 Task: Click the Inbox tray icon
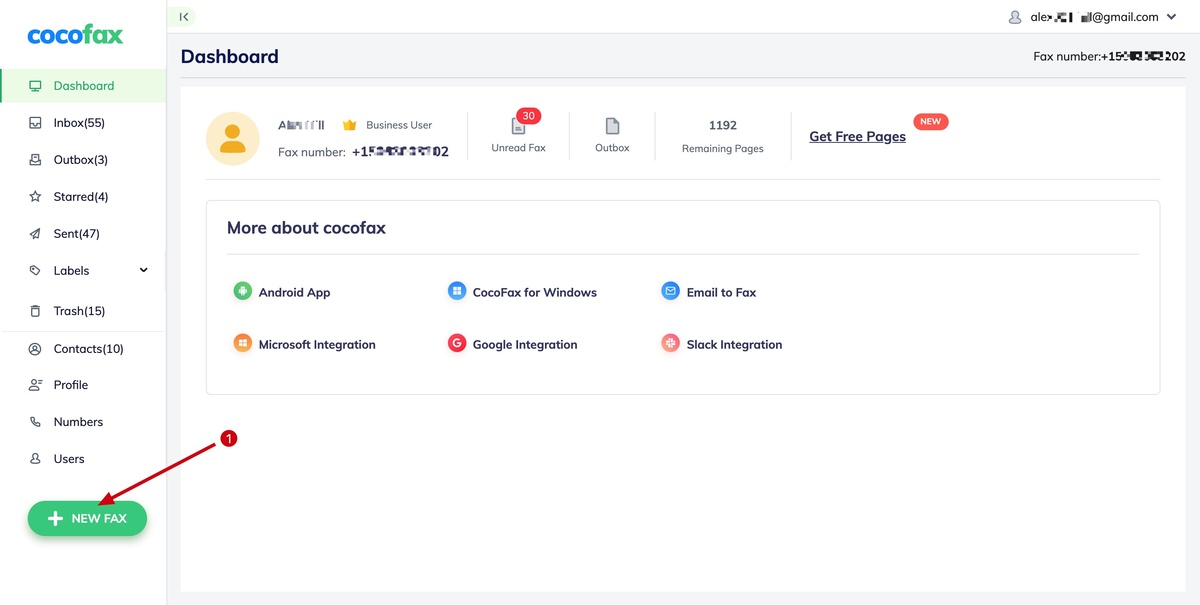(35, 123)
